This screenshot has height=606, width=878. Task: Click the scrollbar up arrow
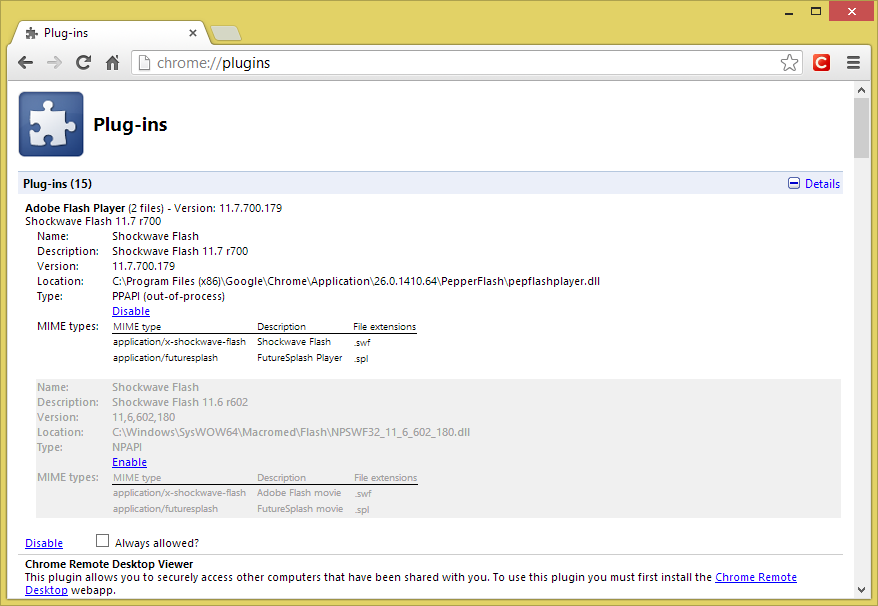point(861,90)
